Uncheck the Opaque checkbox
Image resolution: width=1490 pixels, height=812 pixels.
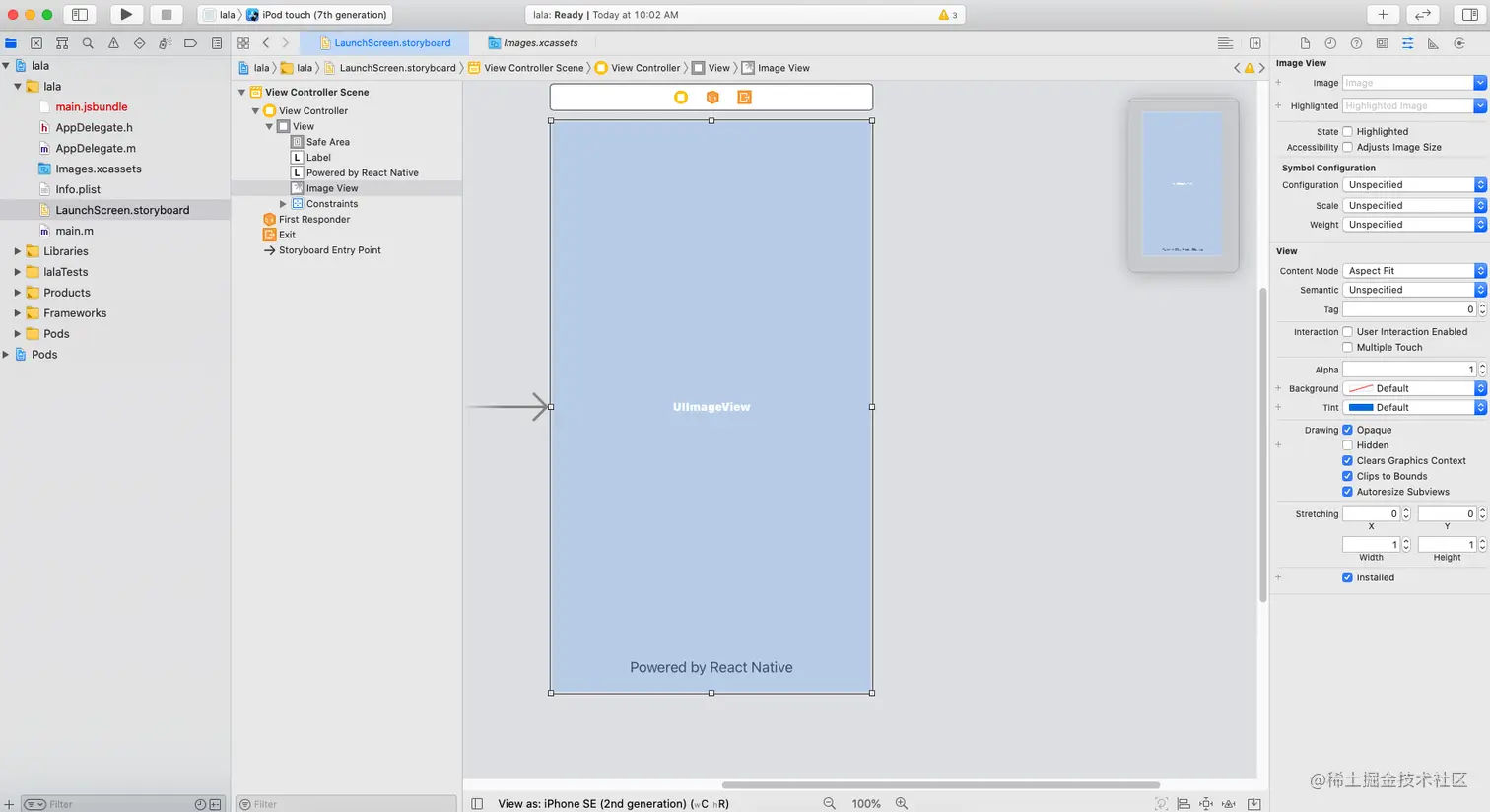pos(1347,430)
